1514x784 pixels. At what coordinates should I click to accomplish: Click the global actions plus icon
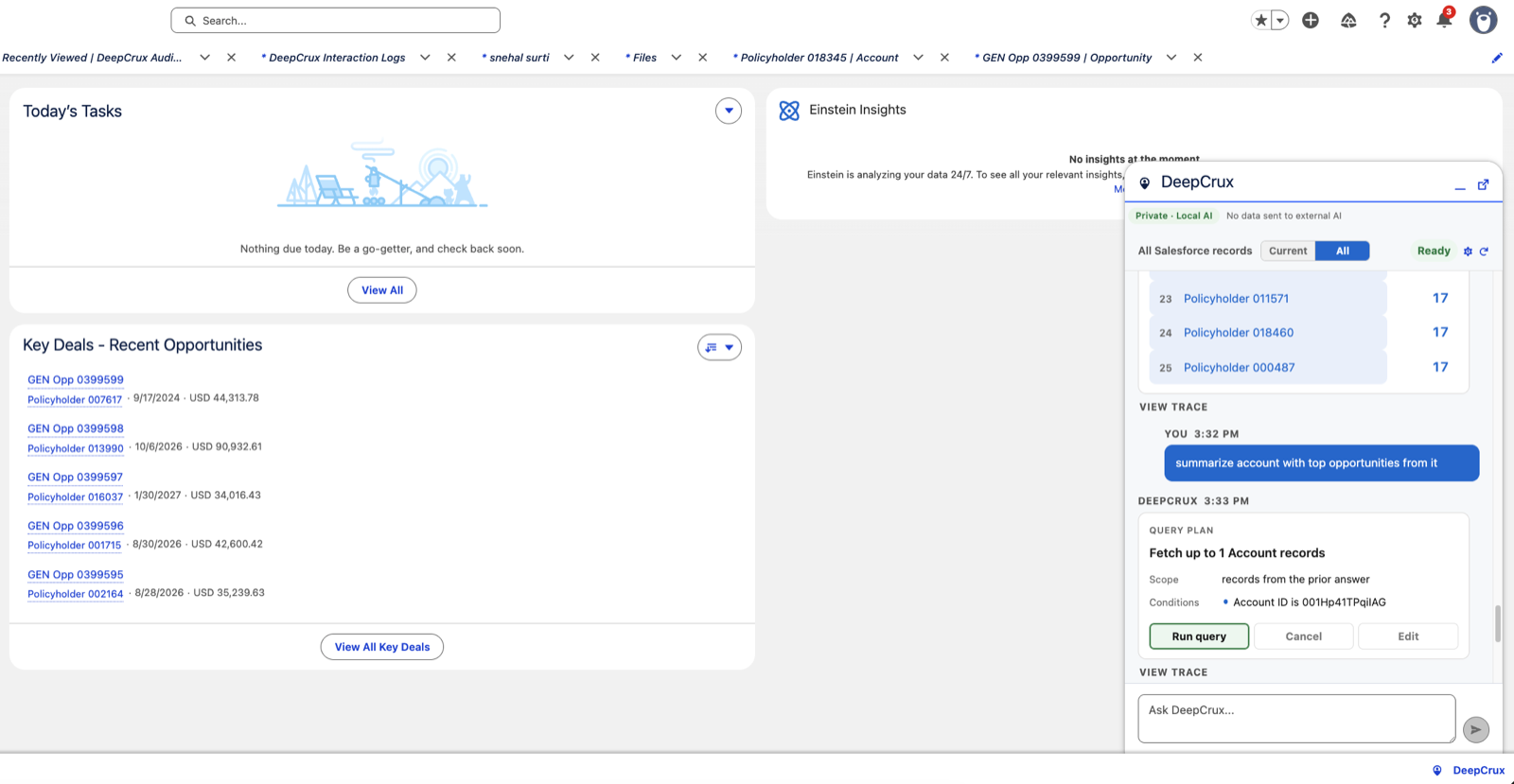pyautogui.click(x=1311, y=20)
